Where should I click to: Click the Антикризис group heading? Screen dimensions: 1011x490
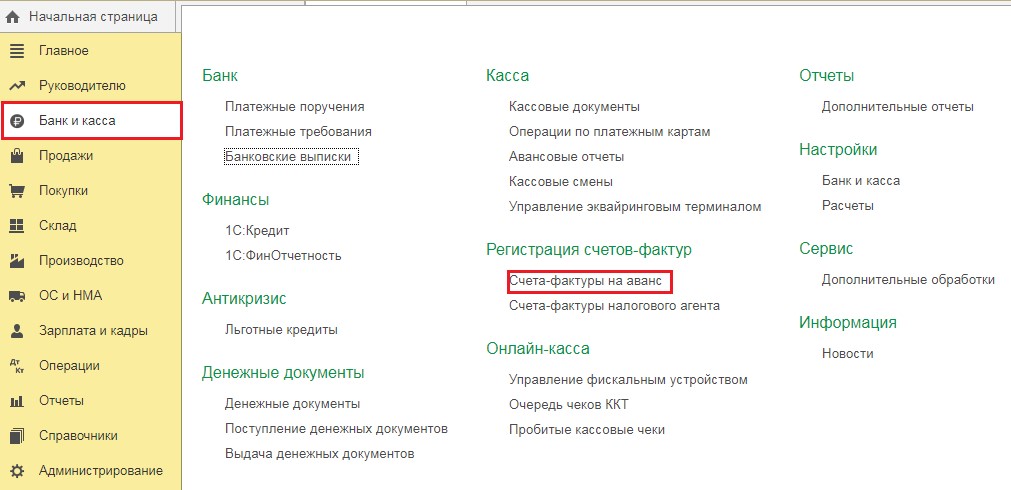pos(244,299)
